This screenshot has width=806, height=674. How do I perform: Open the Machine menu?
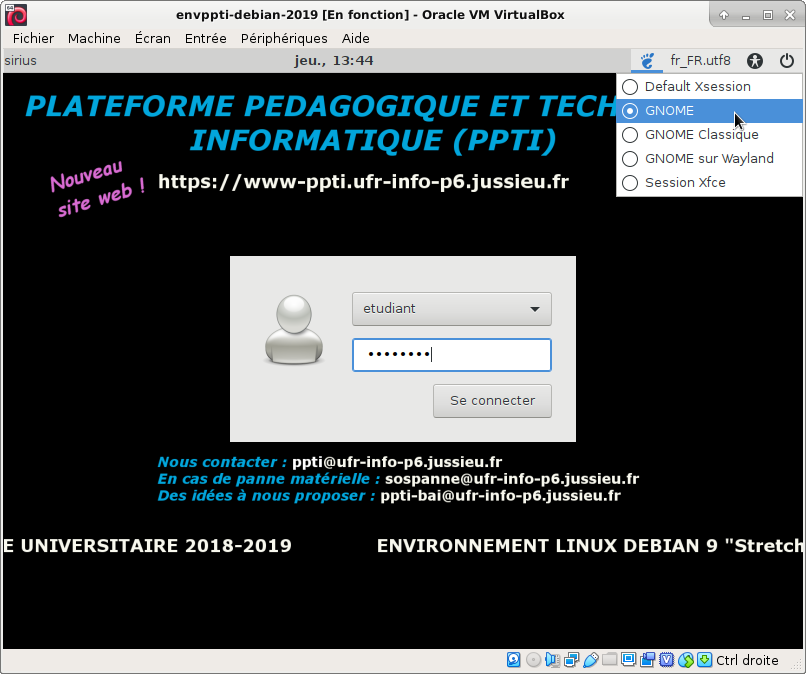pyautogui.click(x=94, y=38)
